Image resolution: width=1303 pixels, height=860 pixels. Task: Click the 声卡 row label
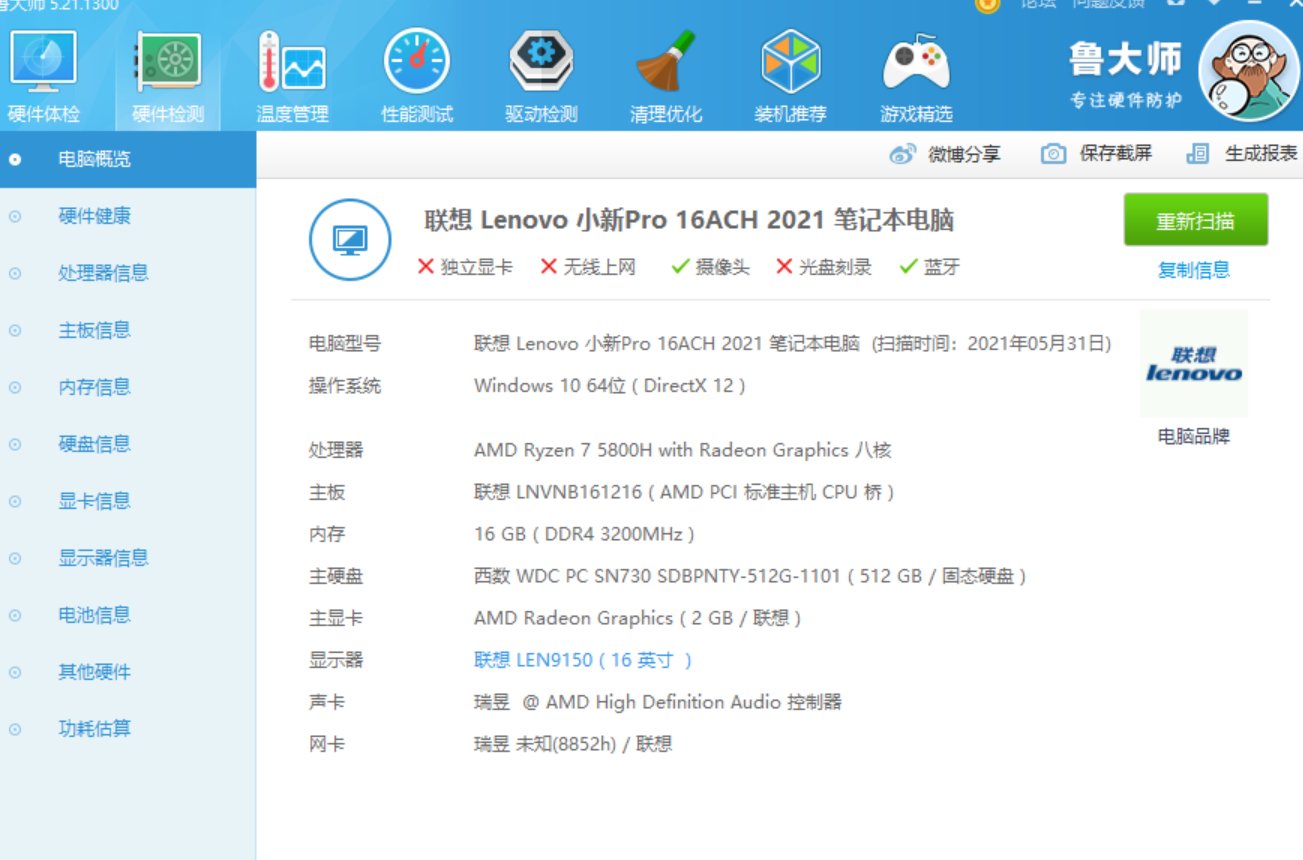tap(327, 702)
